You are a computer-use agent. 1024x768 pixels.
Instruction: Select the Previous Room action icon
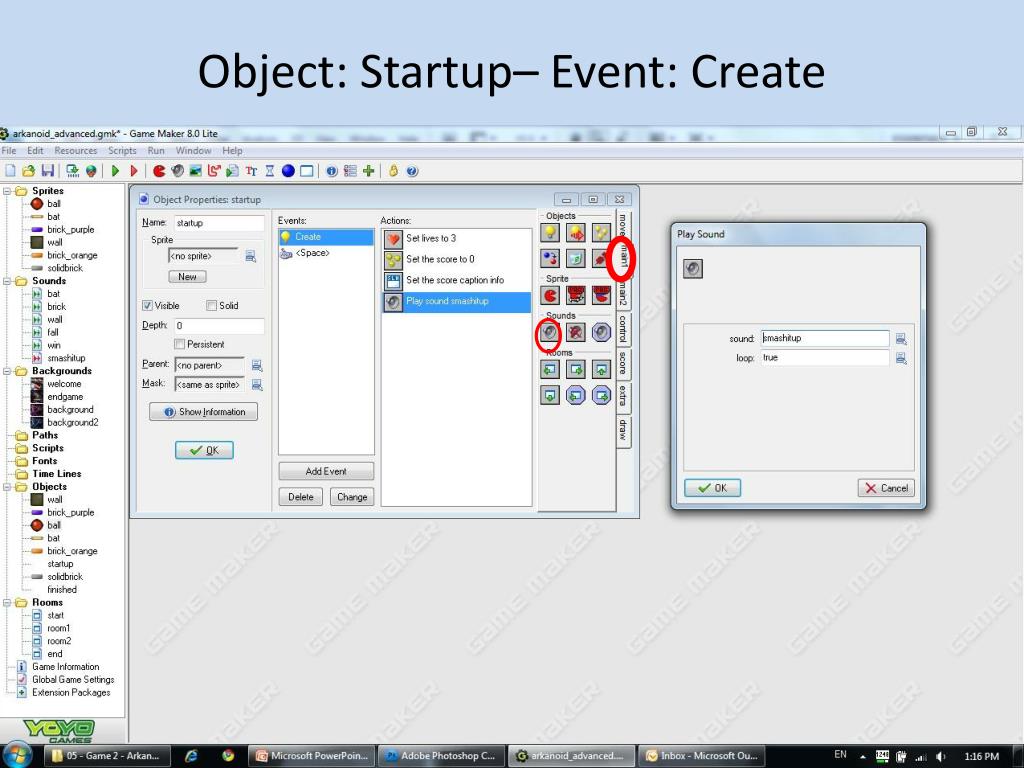click(x=550, y=370)
